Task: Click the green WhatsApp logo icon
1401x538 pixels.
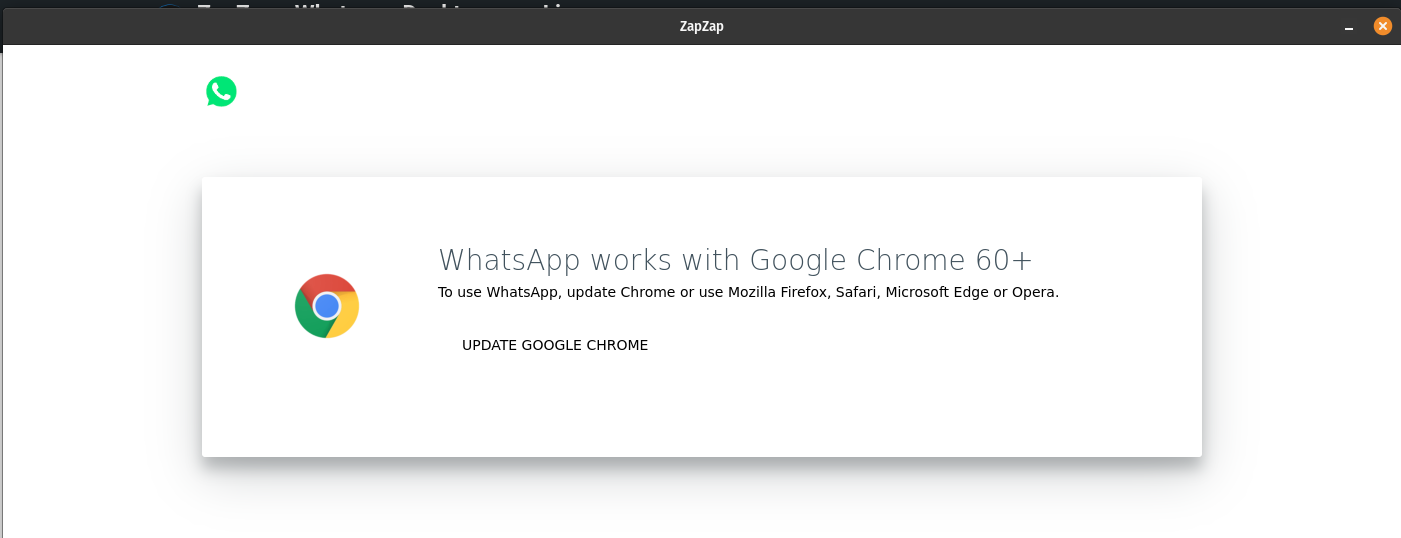Action: [x=221, y=92]
